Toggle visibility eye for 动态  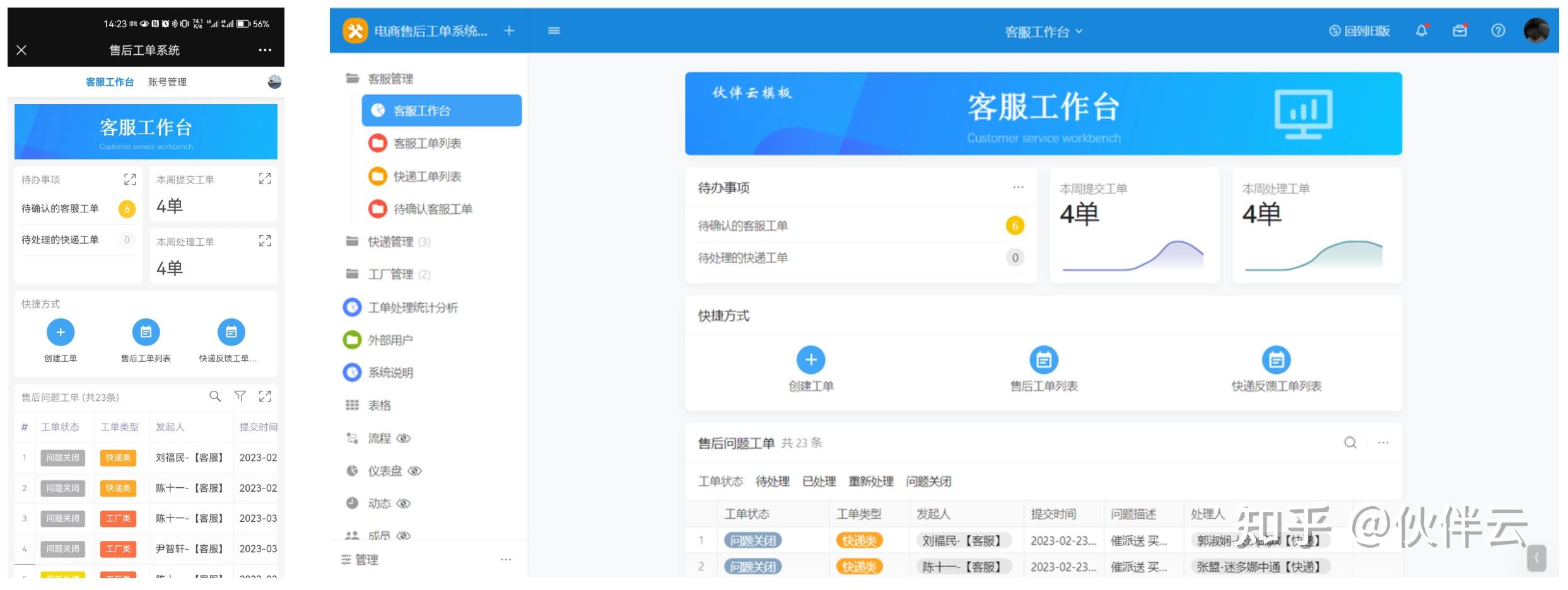click(x=404, y=503)
